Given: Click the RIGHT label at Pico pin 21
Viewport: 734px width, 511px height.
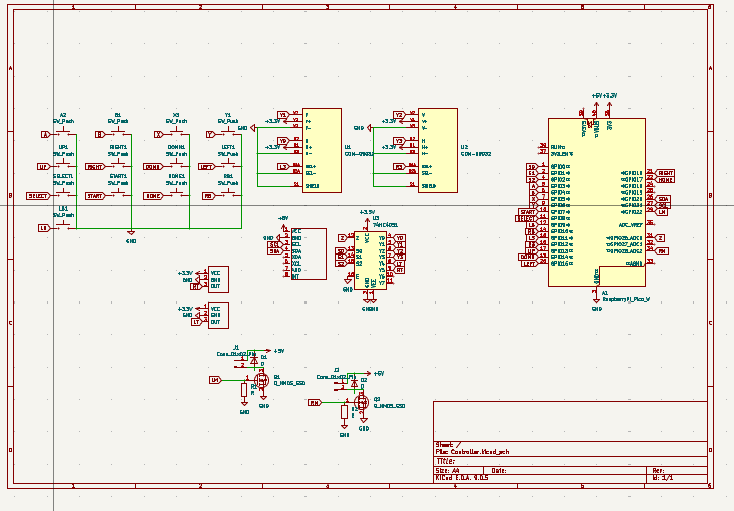Looking at the screenshot, I should coord(664,173).
